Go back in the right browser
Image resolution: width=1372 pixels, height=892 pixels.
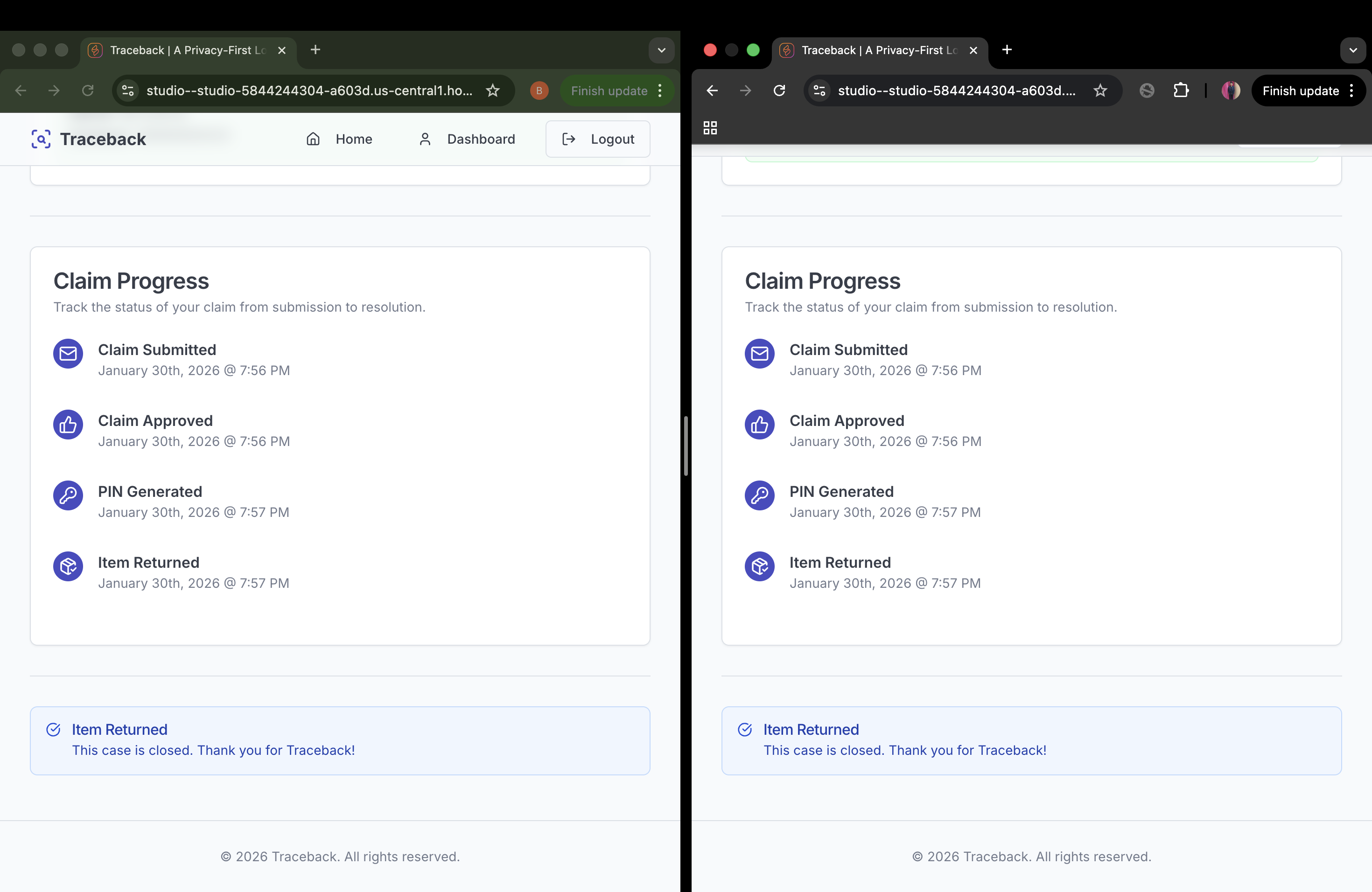712,91
